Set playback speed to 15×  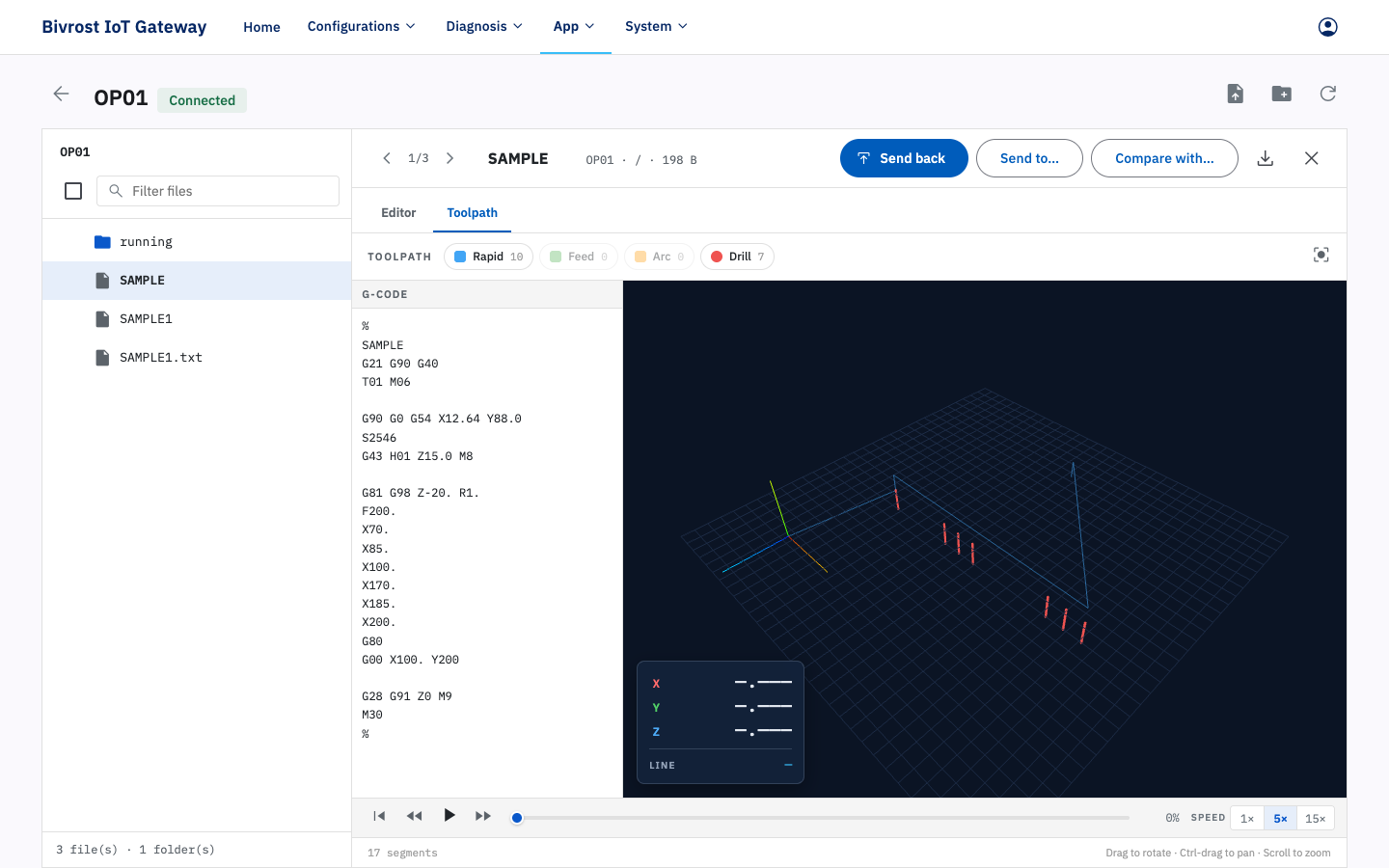[1316, 818]
